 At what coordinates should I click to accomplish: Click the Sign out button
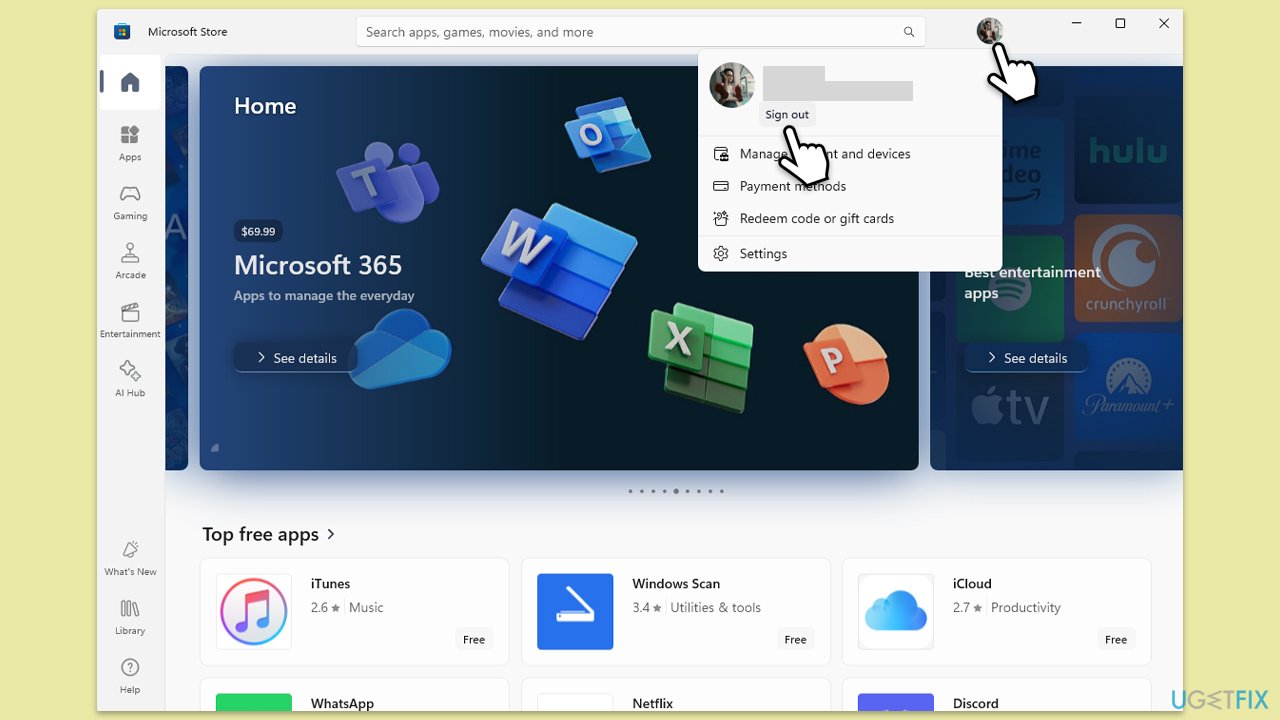[x=786, y=115]
